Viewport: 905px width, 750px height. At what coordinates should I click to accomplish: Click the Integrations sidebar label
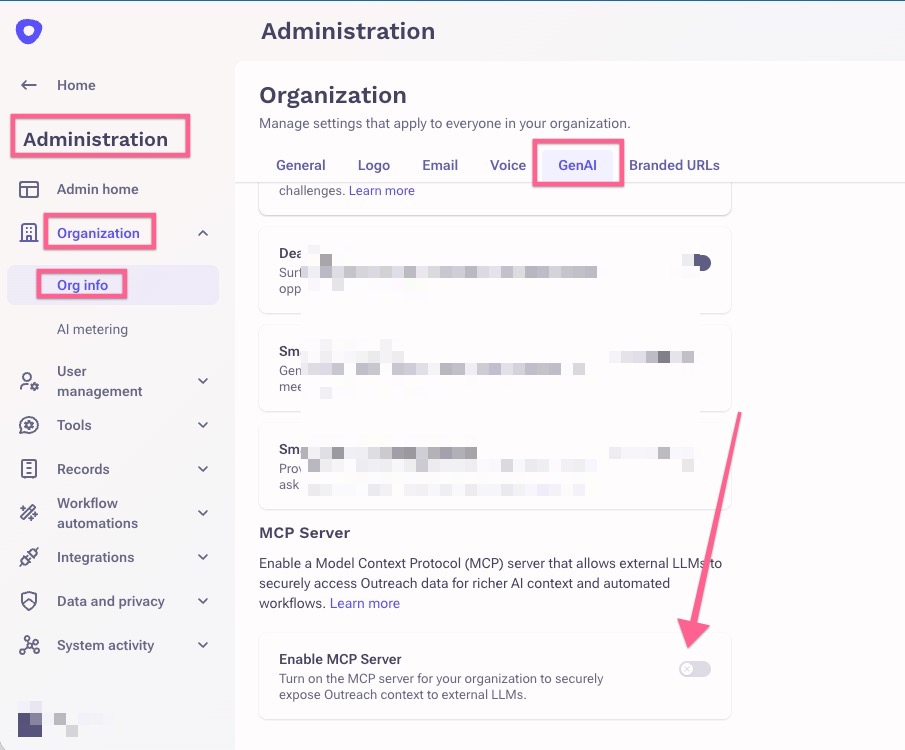coord(95,557)
